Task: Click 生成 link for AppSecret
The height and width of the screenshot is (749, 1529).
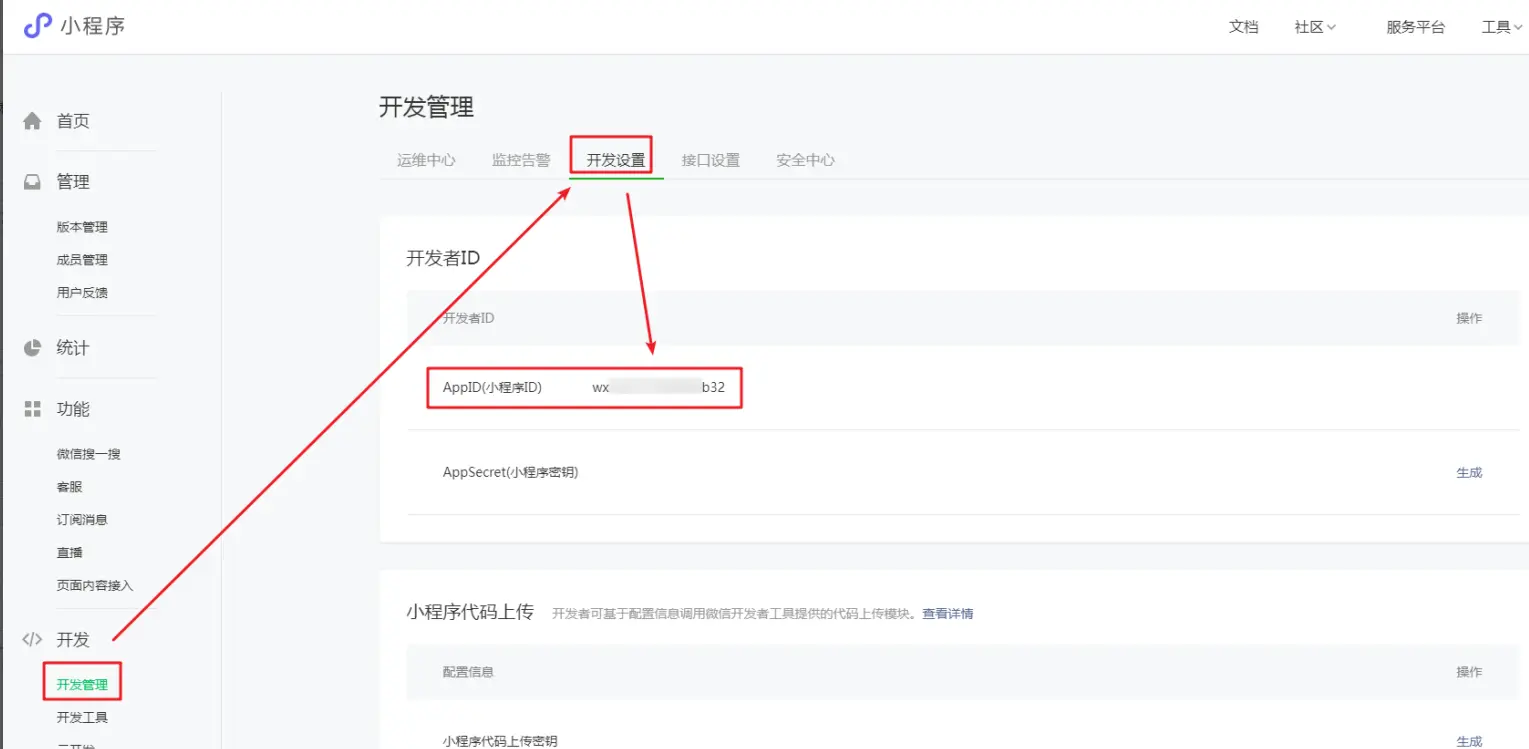Action: tap(1468, 473)
